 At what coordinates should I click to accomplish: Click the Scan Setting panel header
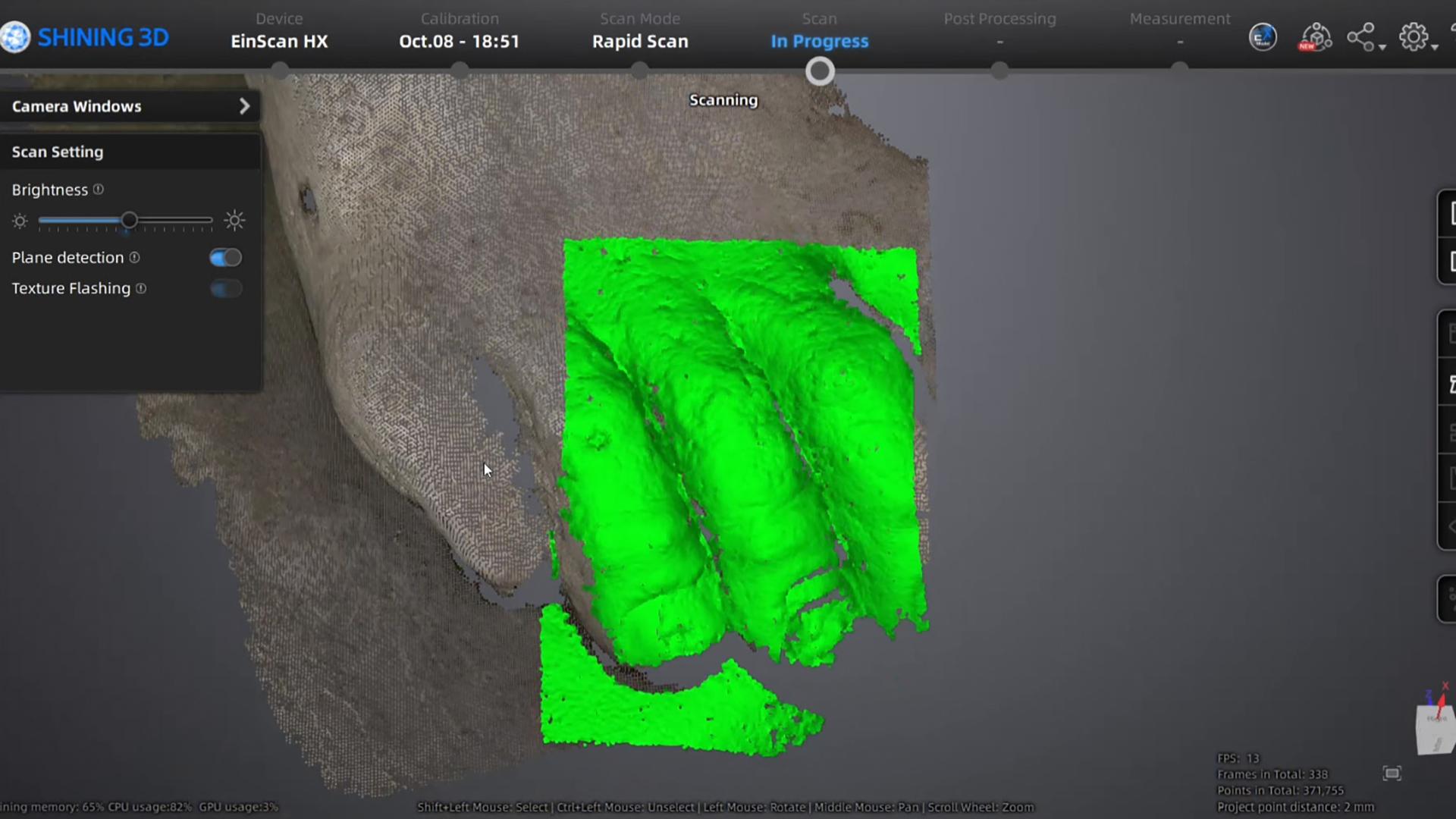pyautogui.click(x=130, y=152)
